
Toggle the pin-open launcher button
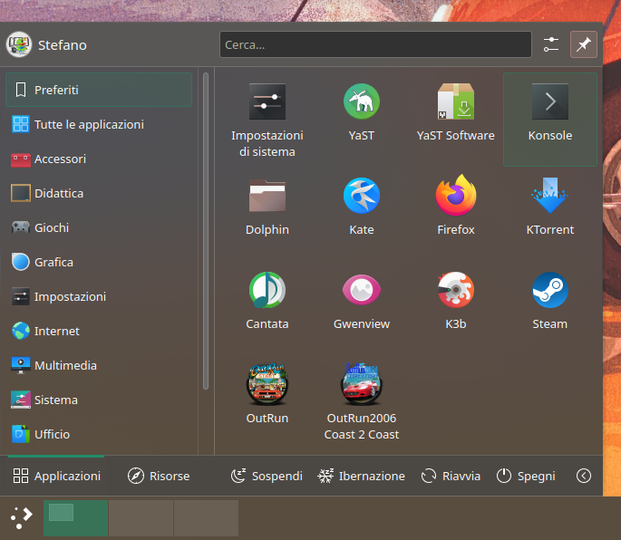pyautogui.click(x=584, y=44)
